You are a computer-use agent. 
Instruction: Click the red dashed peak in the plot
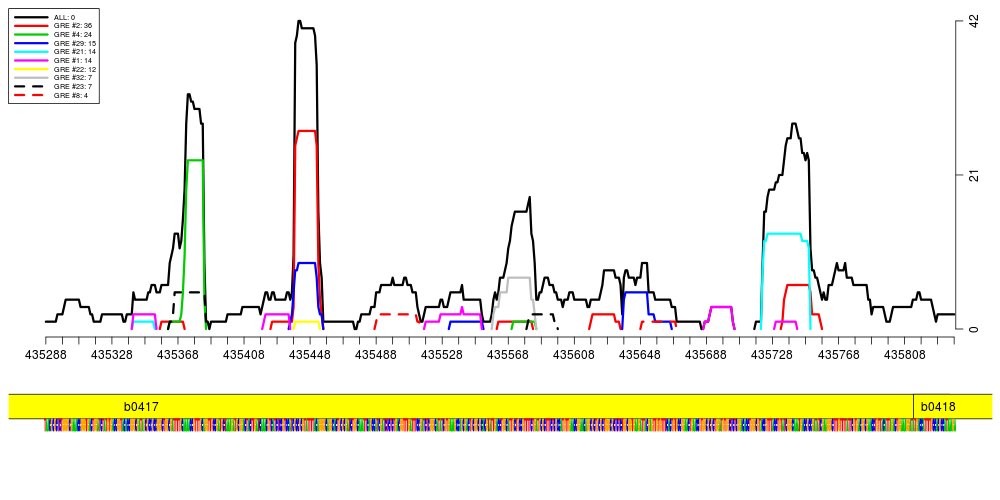[x=397, y=314]
